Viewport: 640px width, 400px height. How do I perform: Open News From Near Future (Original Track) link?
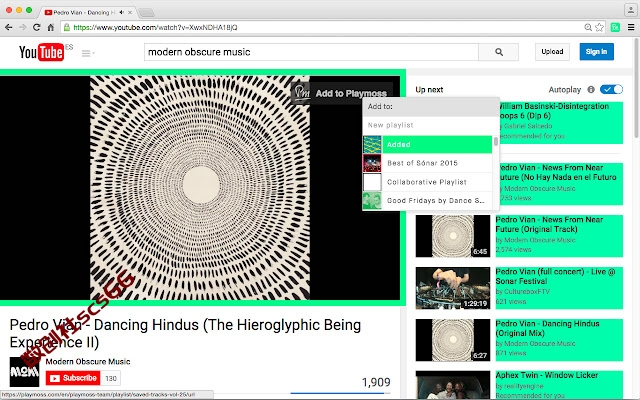(549, 224)
